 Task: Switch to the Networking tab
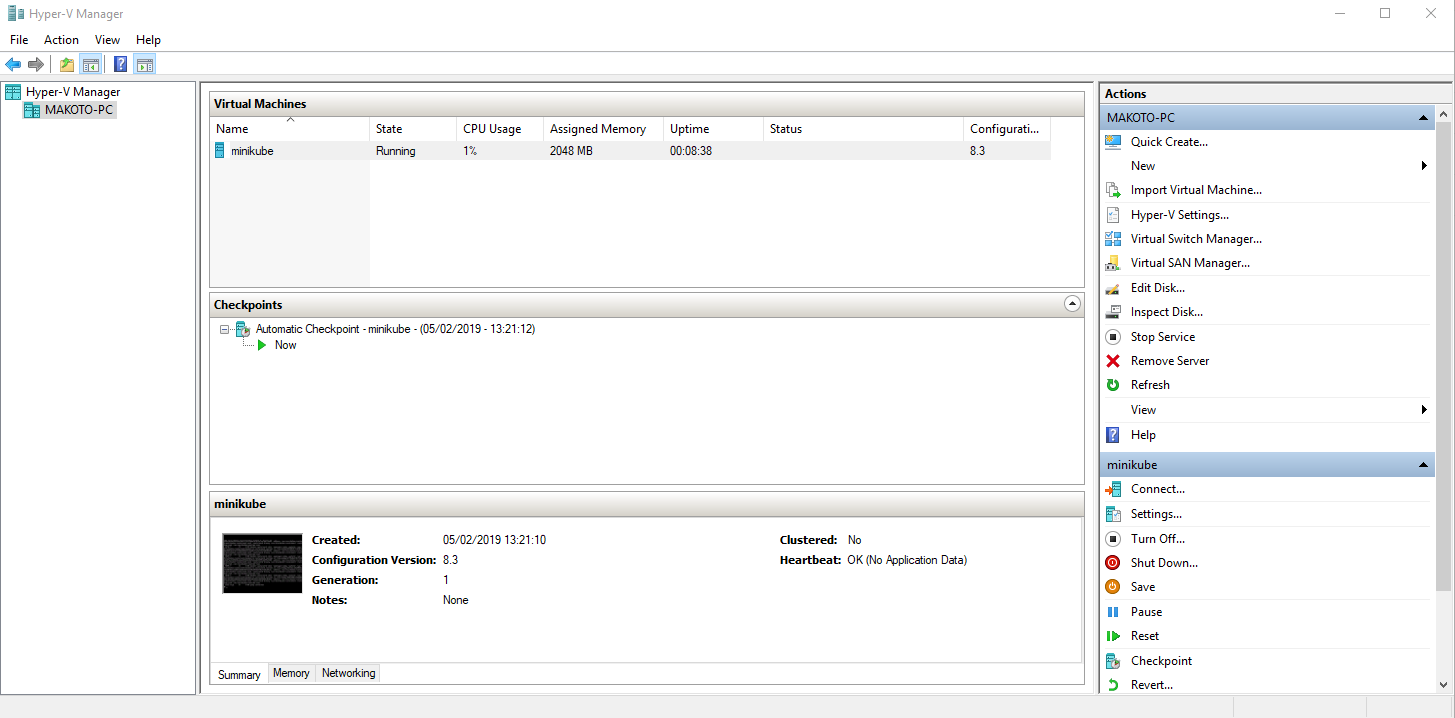[347, 673]
